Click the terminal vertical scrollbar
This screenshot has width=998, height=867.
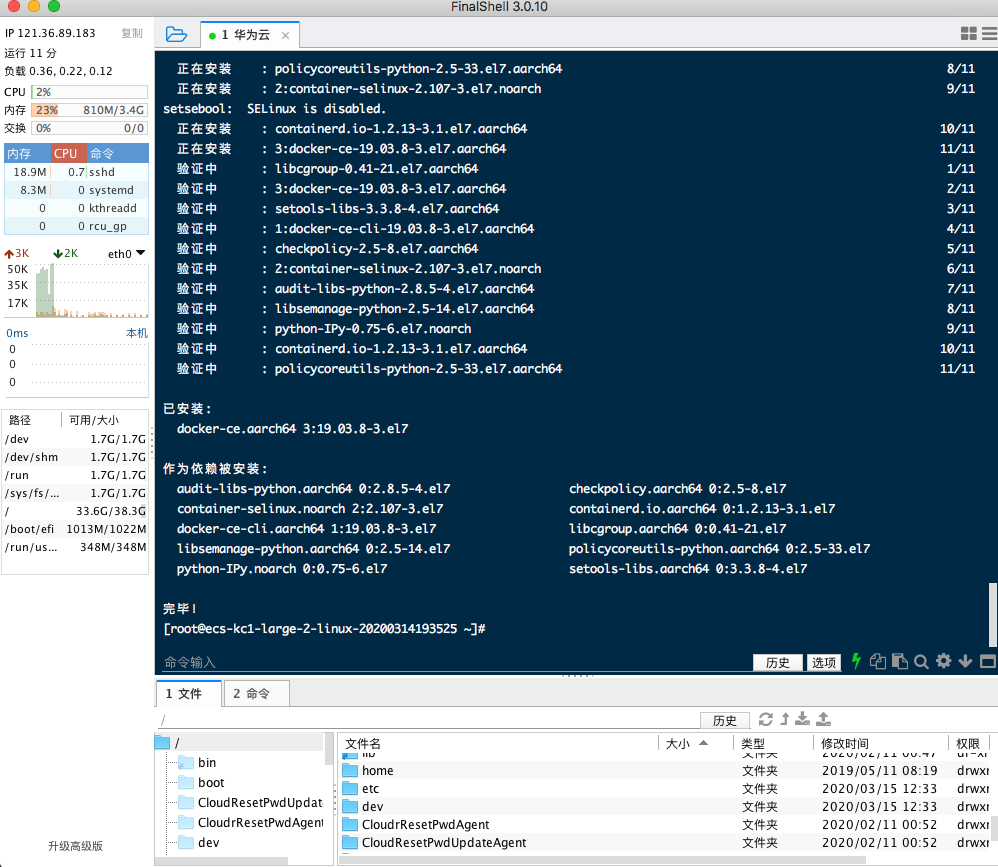[992, 614]
